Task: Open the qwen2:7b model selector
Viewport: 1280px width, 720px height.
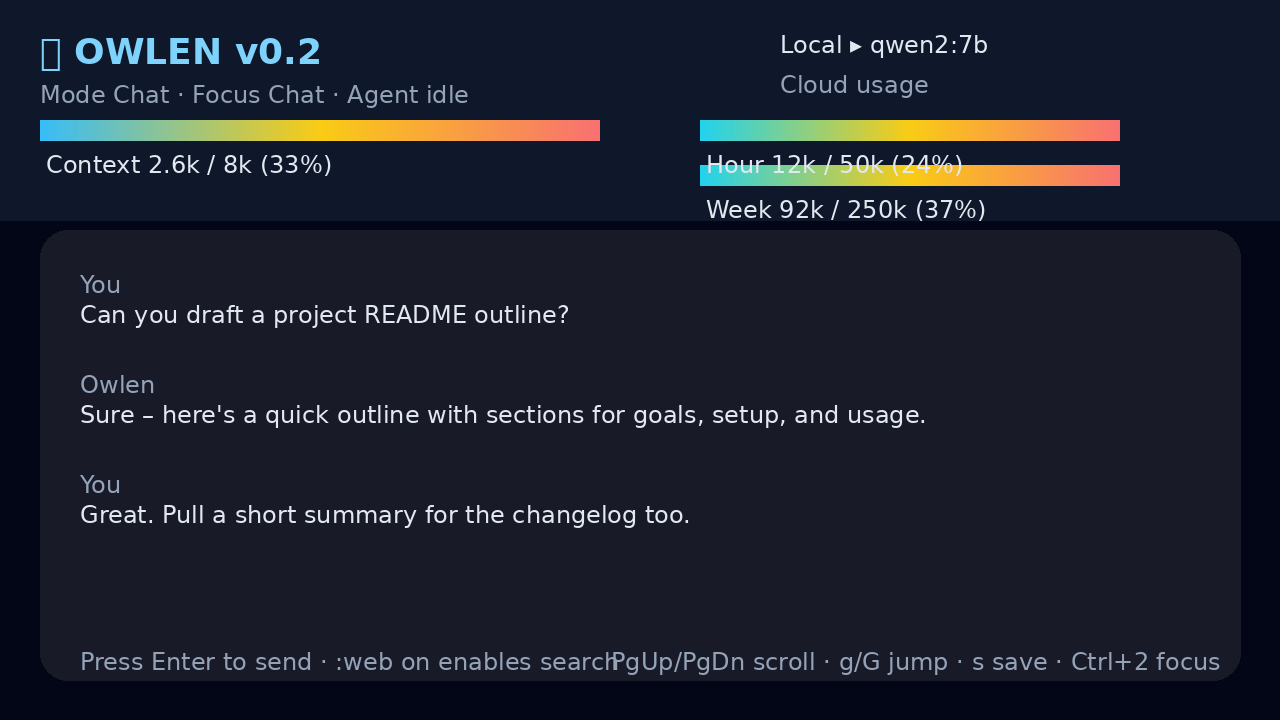Action: 929,46
